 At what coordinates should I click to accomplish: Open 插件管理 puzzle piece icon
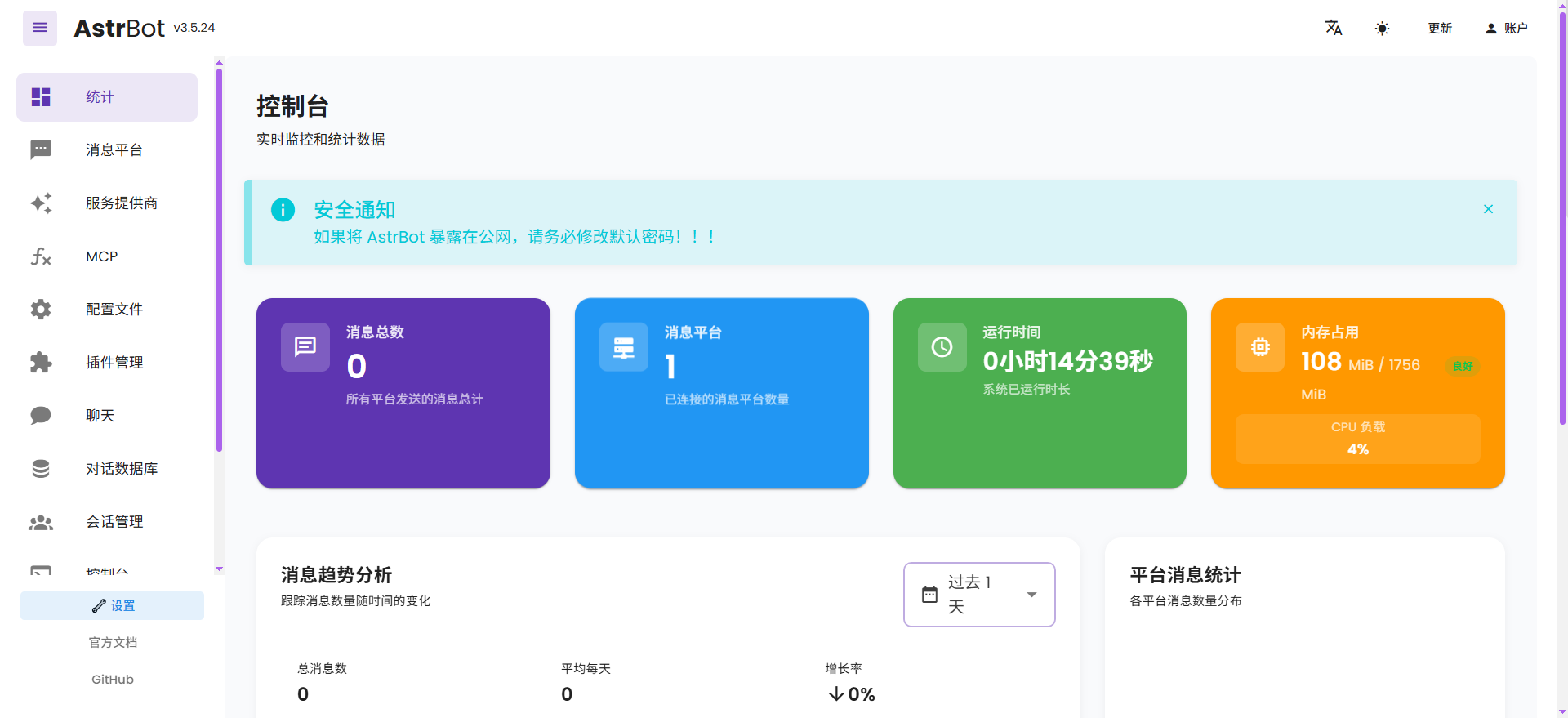pos(41,363)
